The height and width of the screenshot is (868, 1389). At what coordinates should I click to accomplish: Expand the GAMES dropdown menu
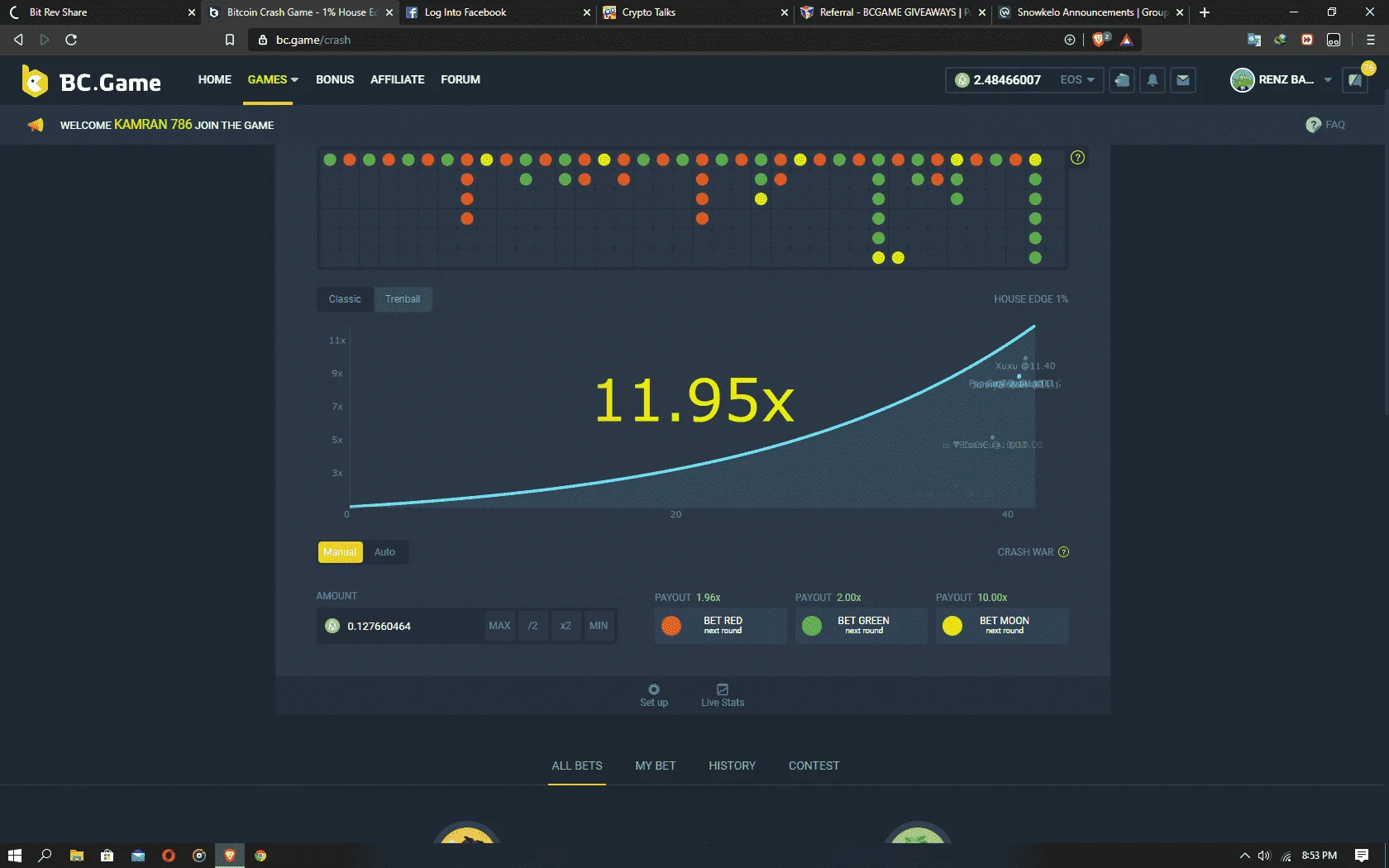[x=273, y=79]
